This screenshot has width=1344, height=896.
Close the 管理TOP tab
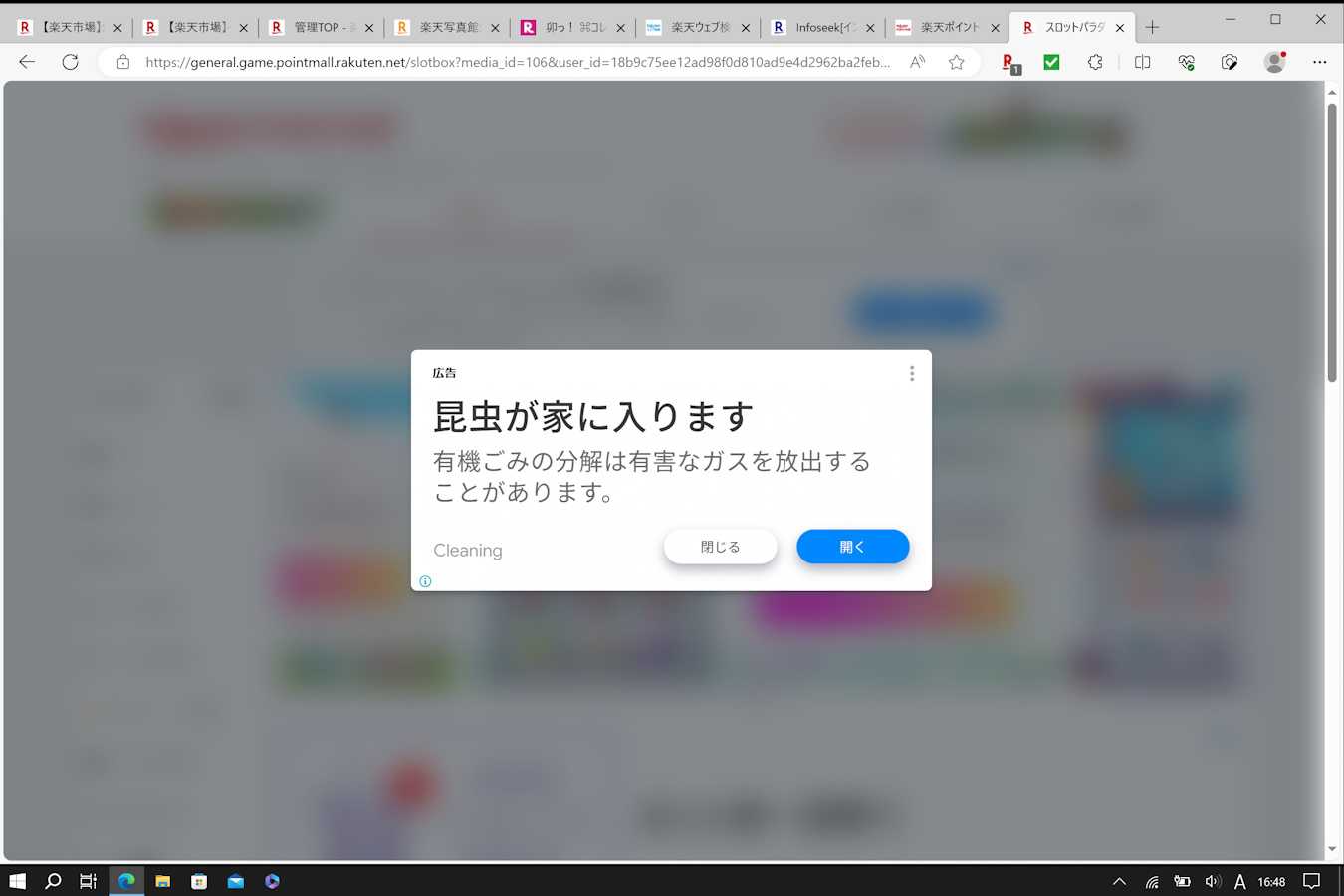(x=369, y=28)
